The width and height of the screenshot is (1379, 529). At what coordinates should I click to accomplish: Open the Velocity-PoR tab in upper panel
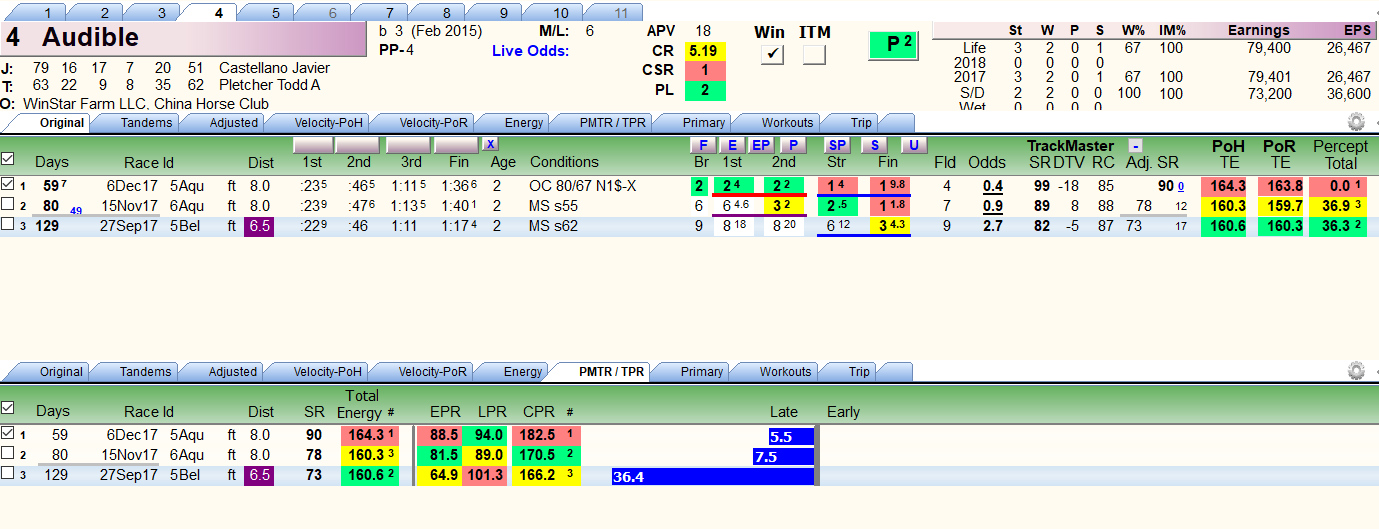(x=434, y=123)
